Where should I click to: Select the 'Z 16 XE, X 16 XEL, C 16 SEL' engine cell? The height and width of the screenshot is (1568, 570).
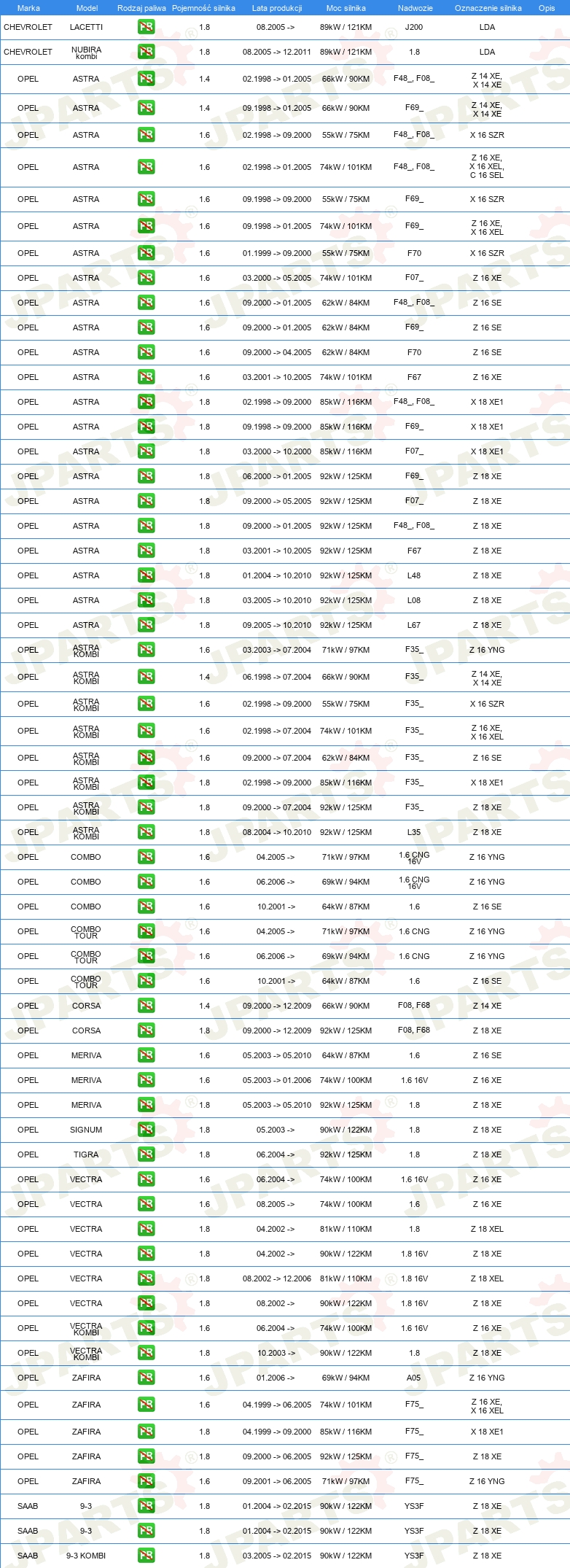click(487, 167)
